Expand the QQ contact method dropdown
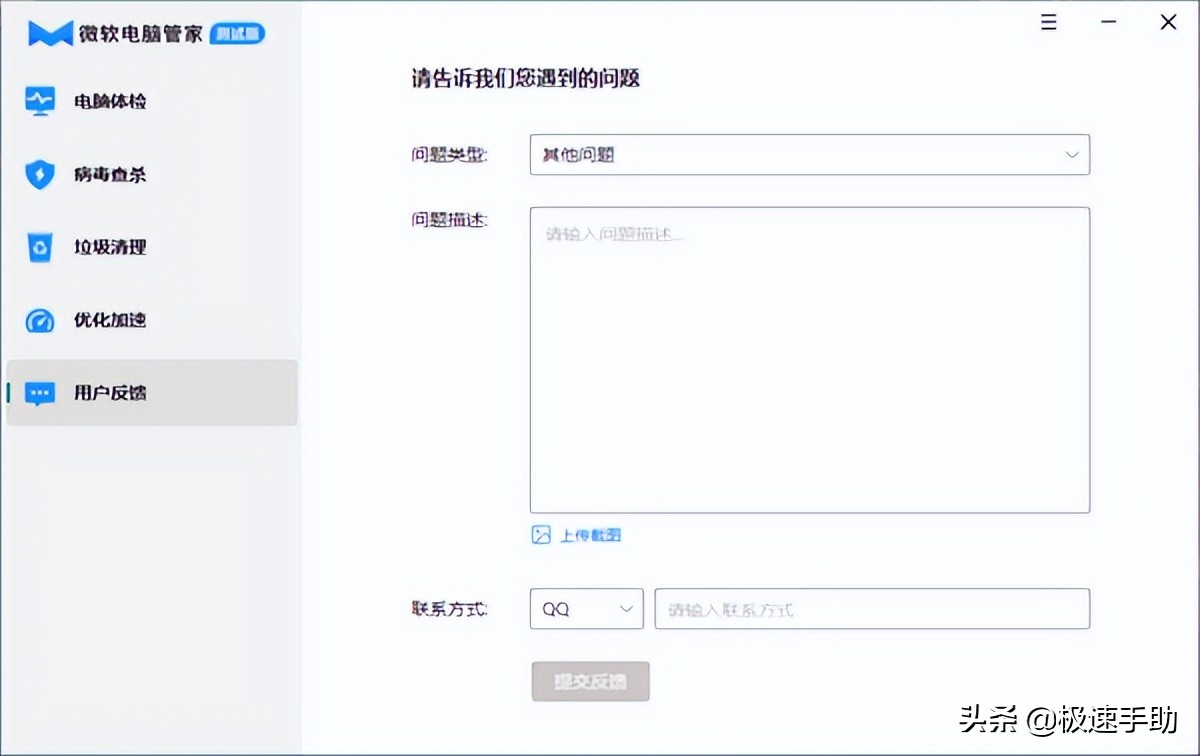 (x=586, y=608)
